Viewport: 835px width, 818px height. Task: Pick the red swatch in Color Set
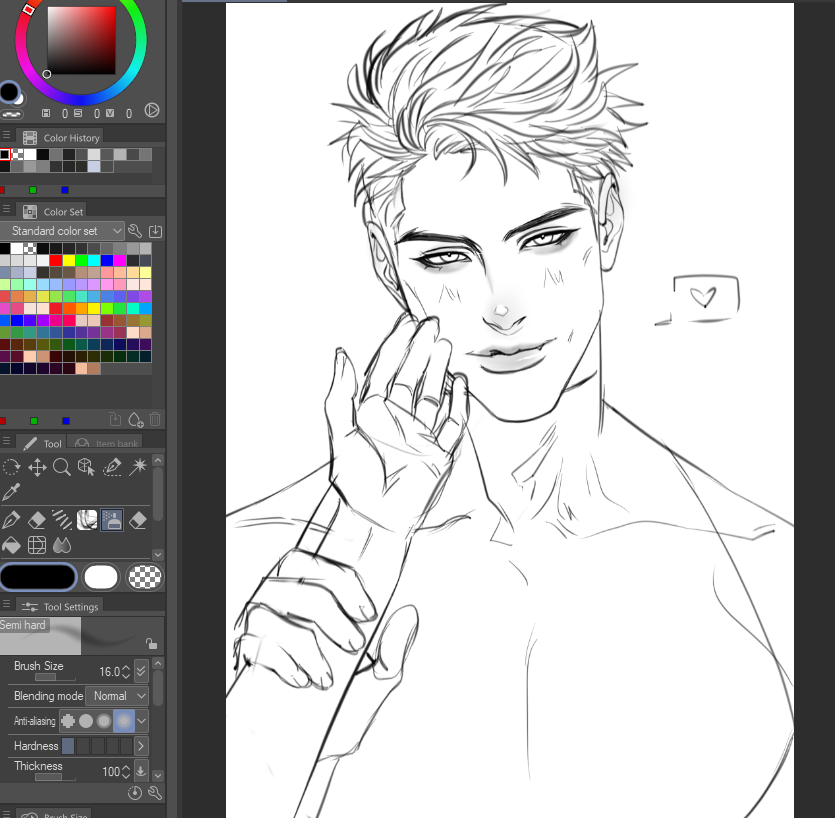tap(56, 260)
